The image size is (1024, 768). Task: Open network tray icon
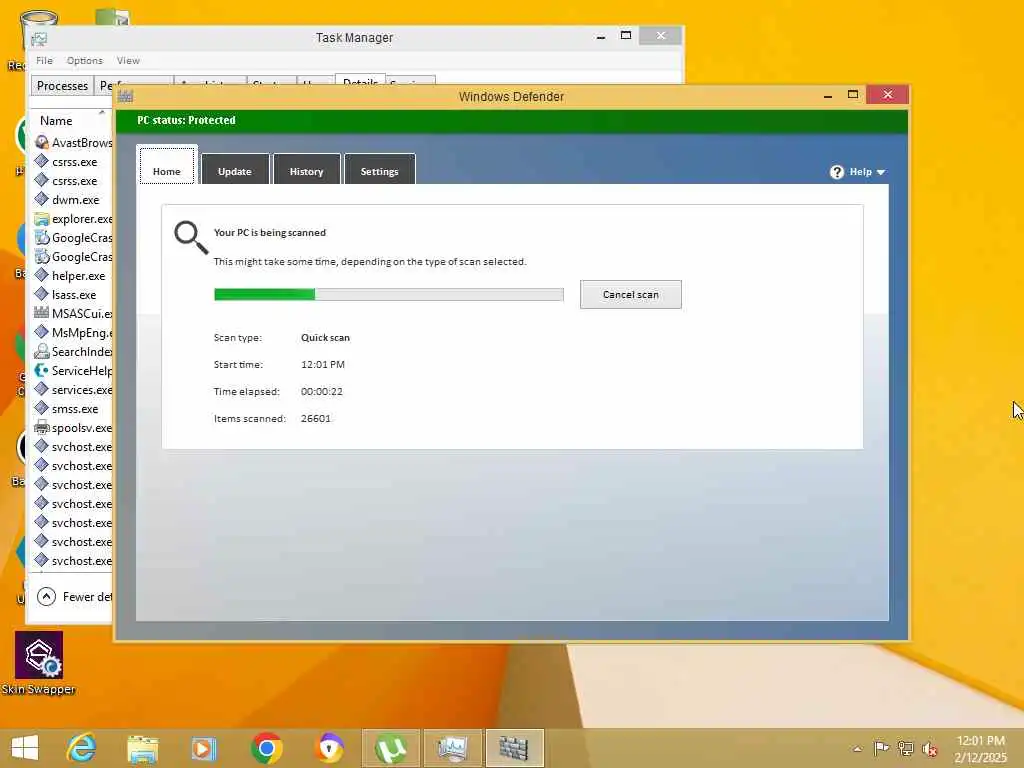click(x=905, y=748)
